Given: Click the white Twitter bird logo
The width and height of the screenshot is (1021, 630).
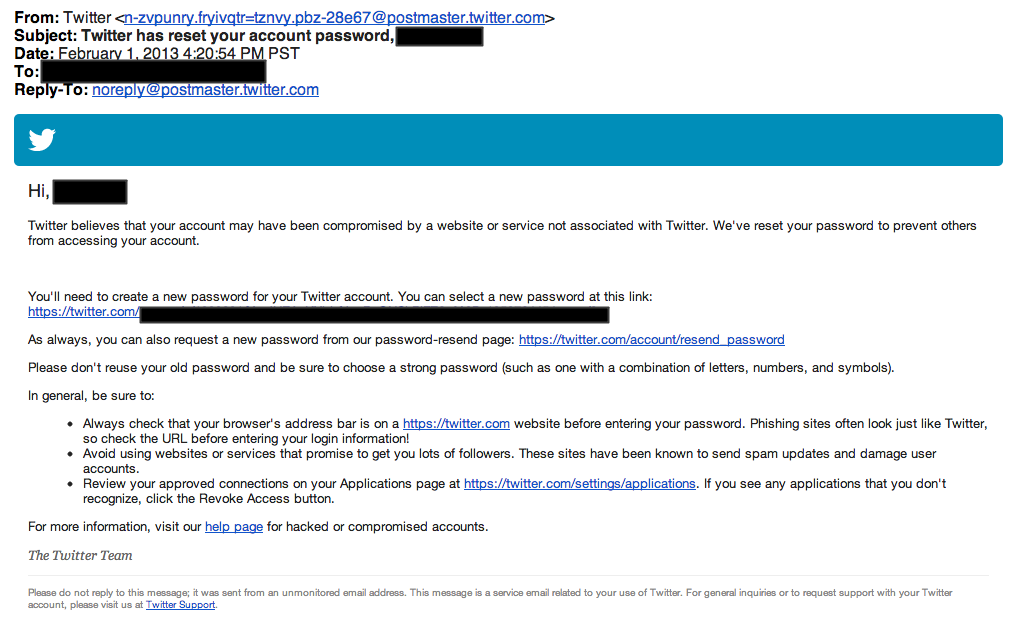Looking at the screenshot, I should click(42, 140).
